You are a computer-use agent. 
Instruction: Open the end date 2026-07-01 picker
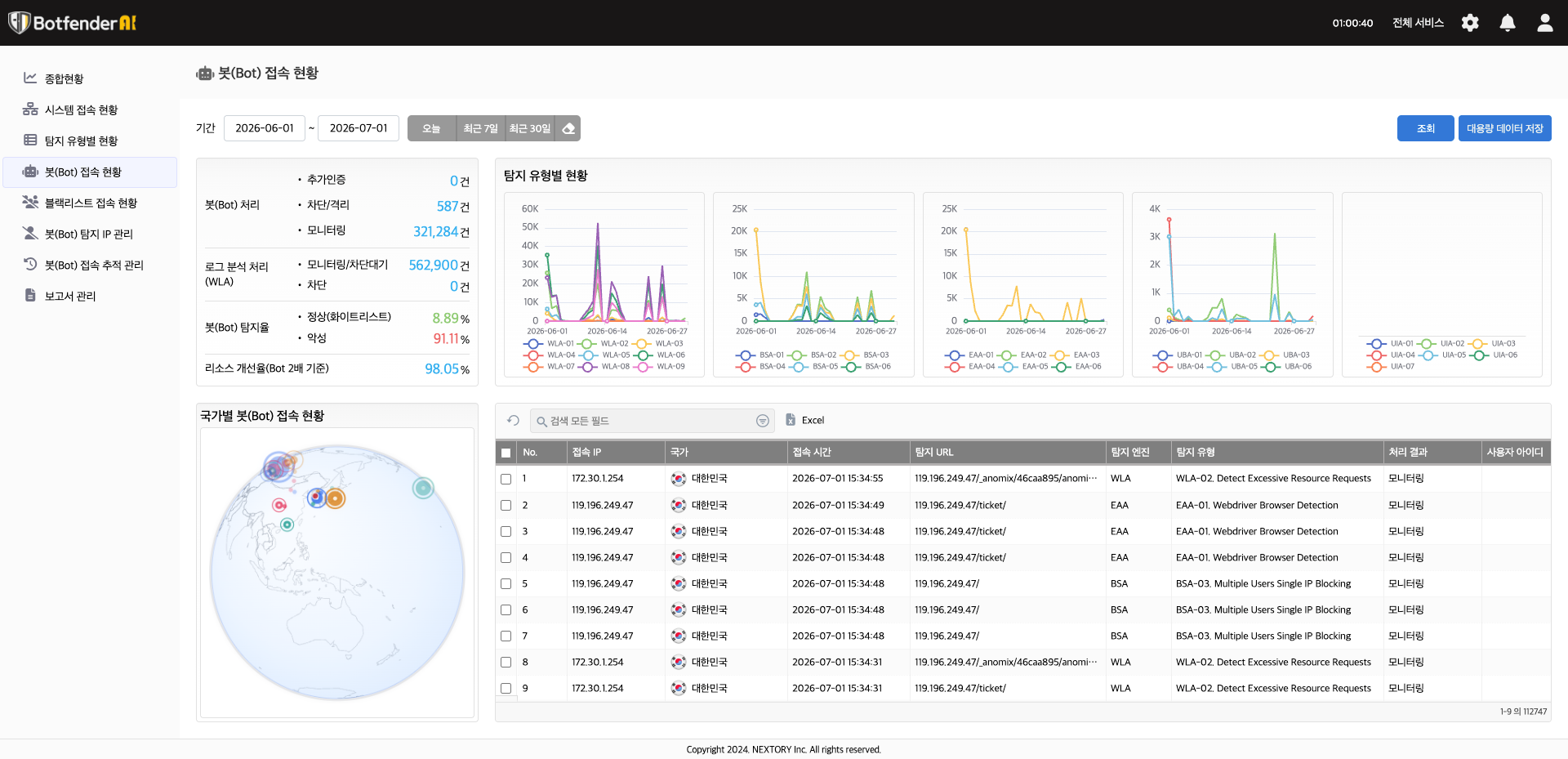click(359, 128)
